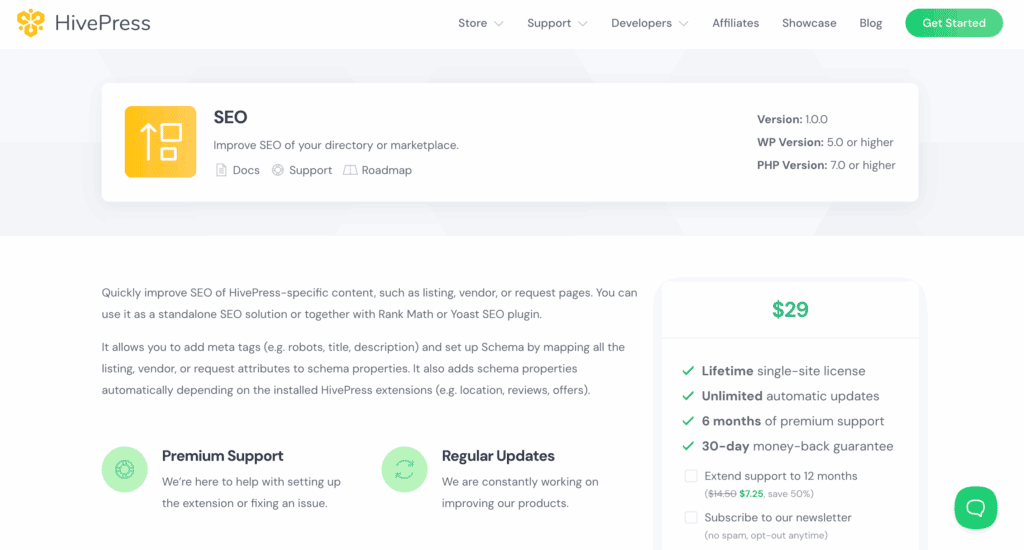Click the Docs document icon
The height and width of the screenshot is (550, 1024).
[221, 170]
